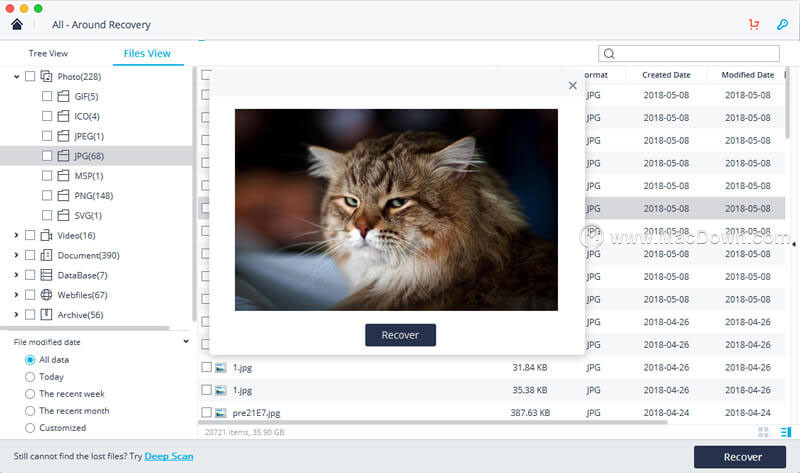
Task: Close the image preview popup
Action: click(572, 86)
